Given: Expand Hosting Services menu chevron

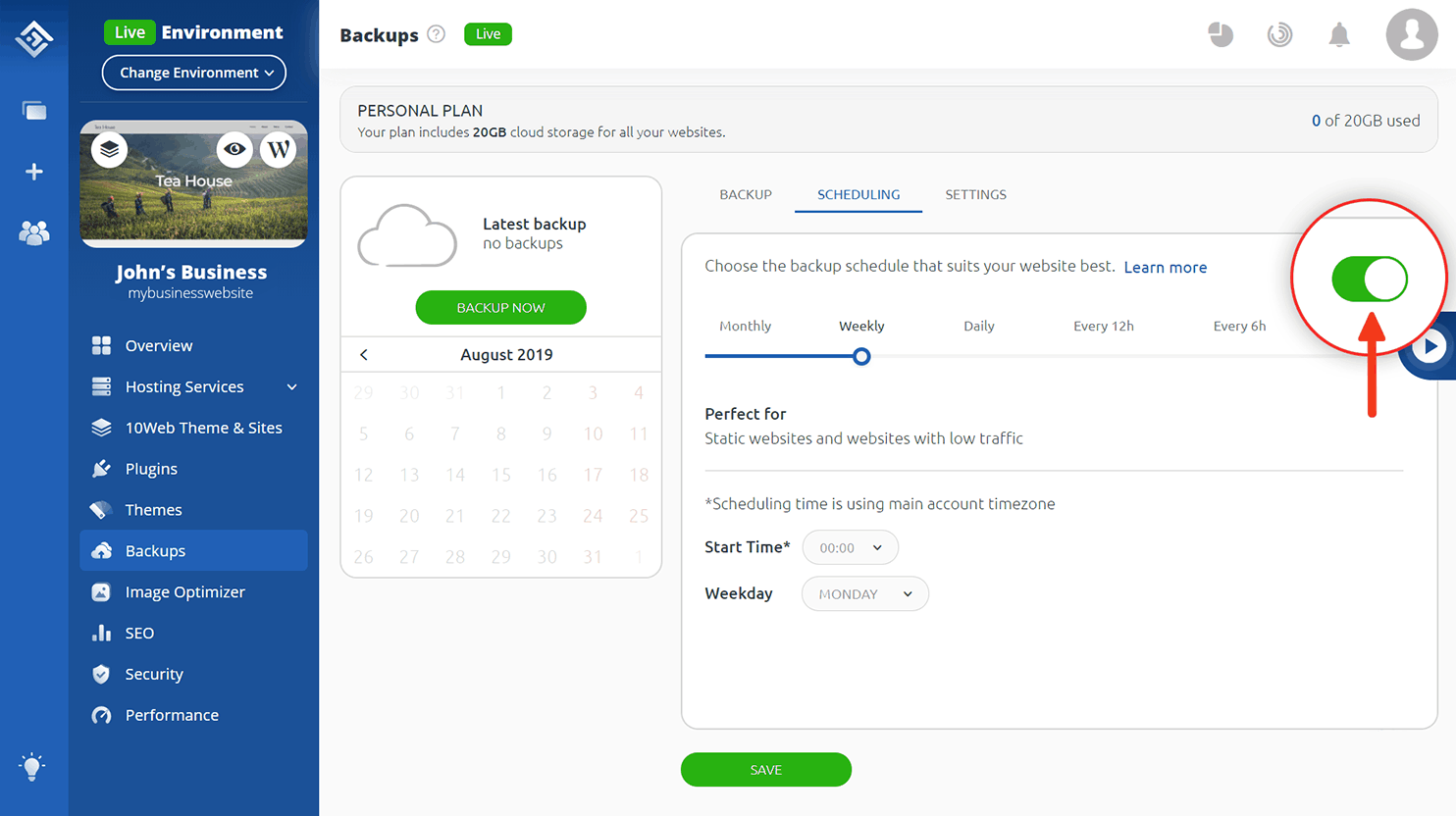Looking at the screenshot, I should (x=291, y=387).
